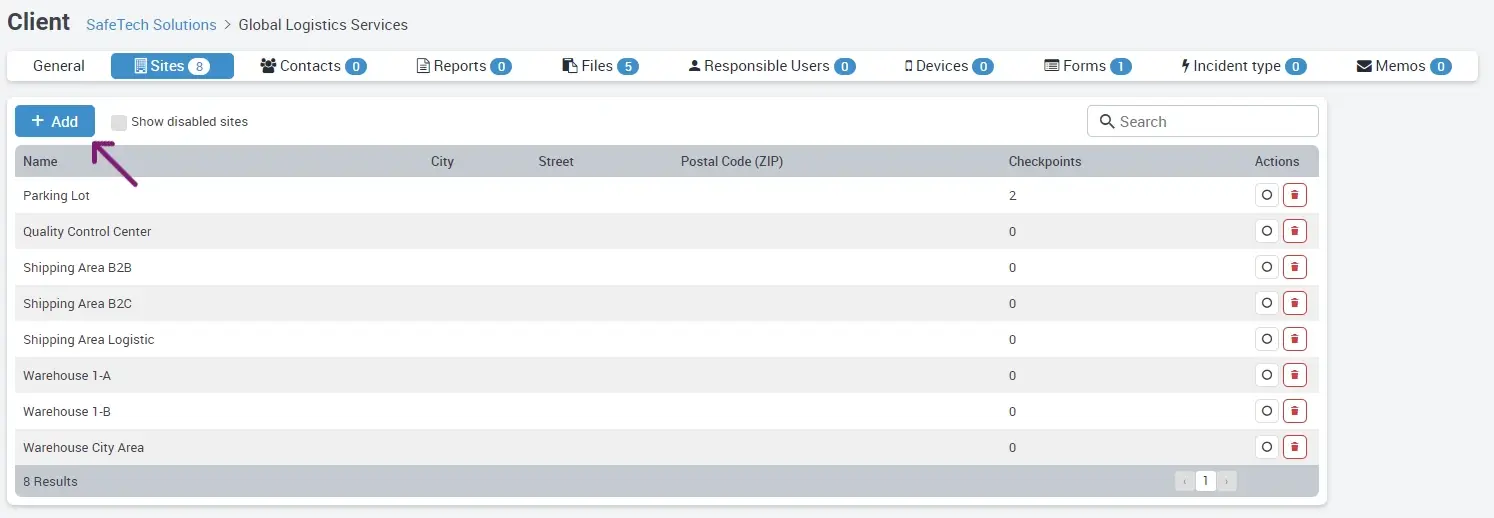Viewport: 1494px width, 518px height.
Task: Go to next page arrow in pagination
Action: point(1227,481)
